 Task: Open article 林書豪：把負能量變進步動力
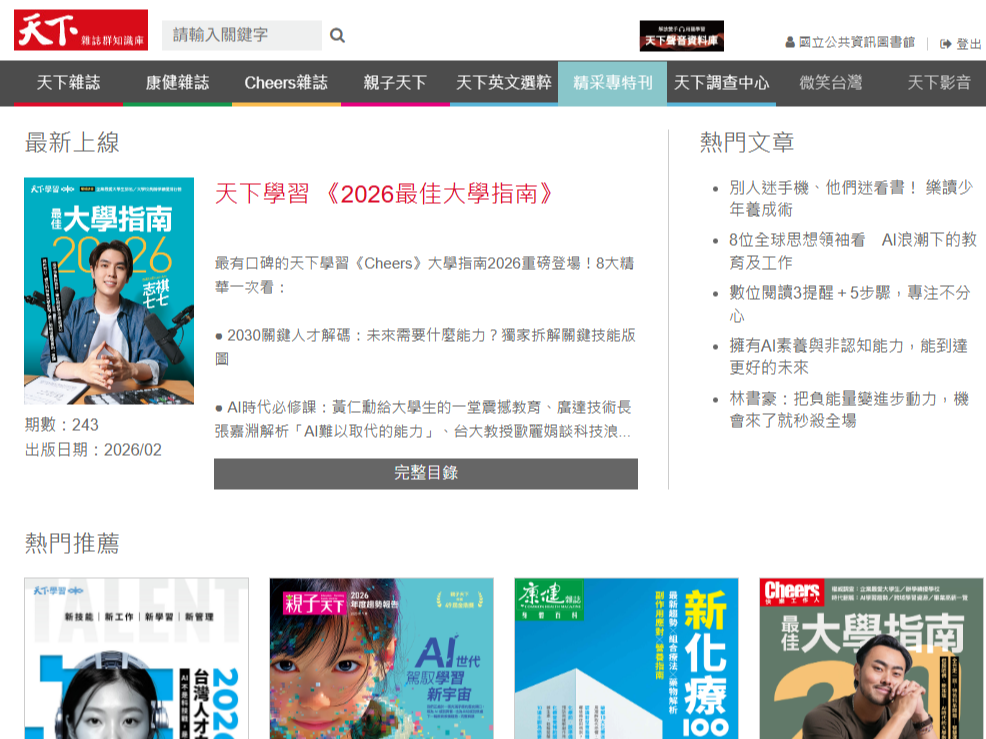(849, 409)
